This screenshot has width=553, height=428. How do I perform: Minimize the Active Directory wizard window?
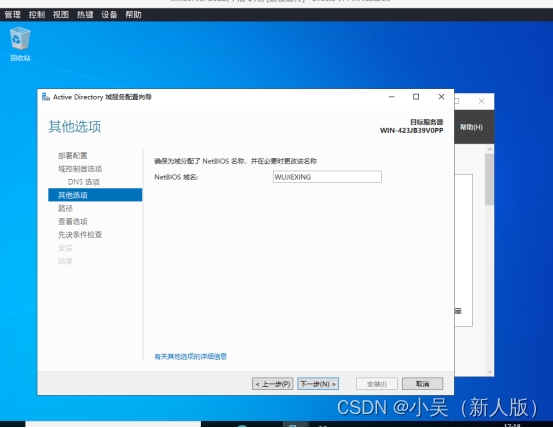click(391, 97)
